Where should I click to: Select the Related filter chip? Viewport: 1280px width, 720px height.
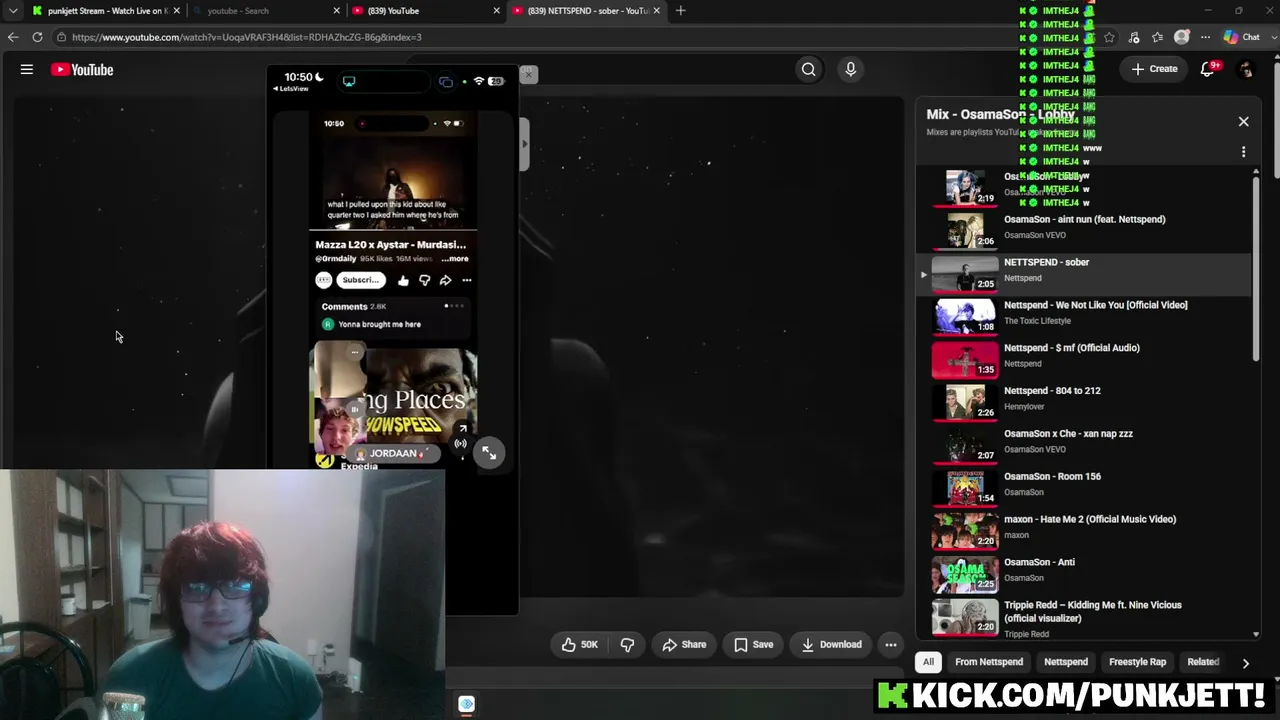click(x=1203, y=662)
